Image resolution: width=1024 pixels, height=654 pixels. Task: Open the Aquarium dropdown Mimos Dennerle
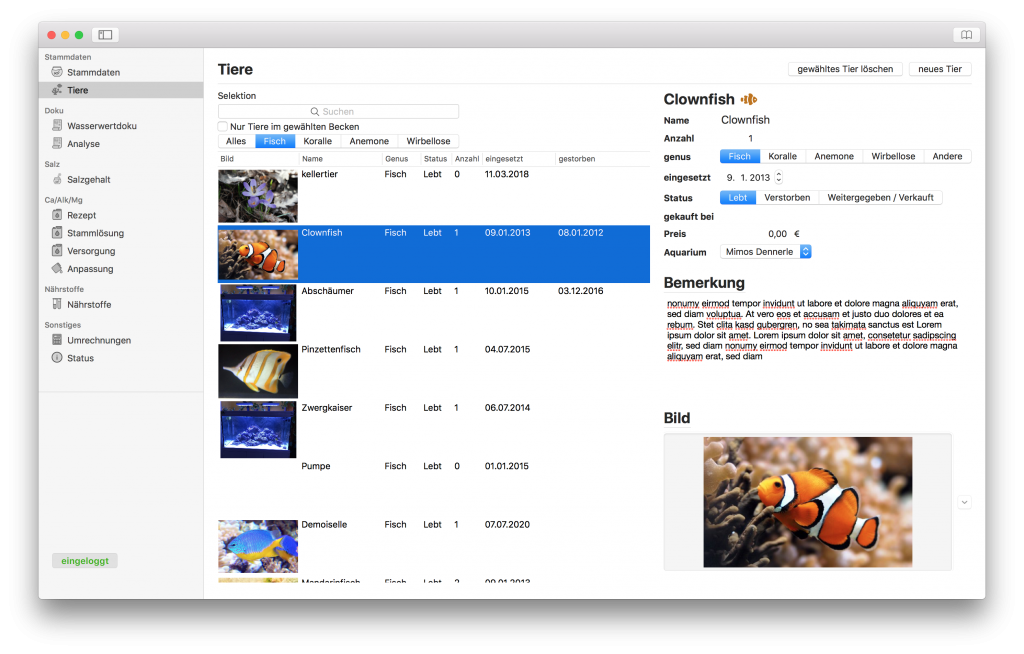click(765, 252)
